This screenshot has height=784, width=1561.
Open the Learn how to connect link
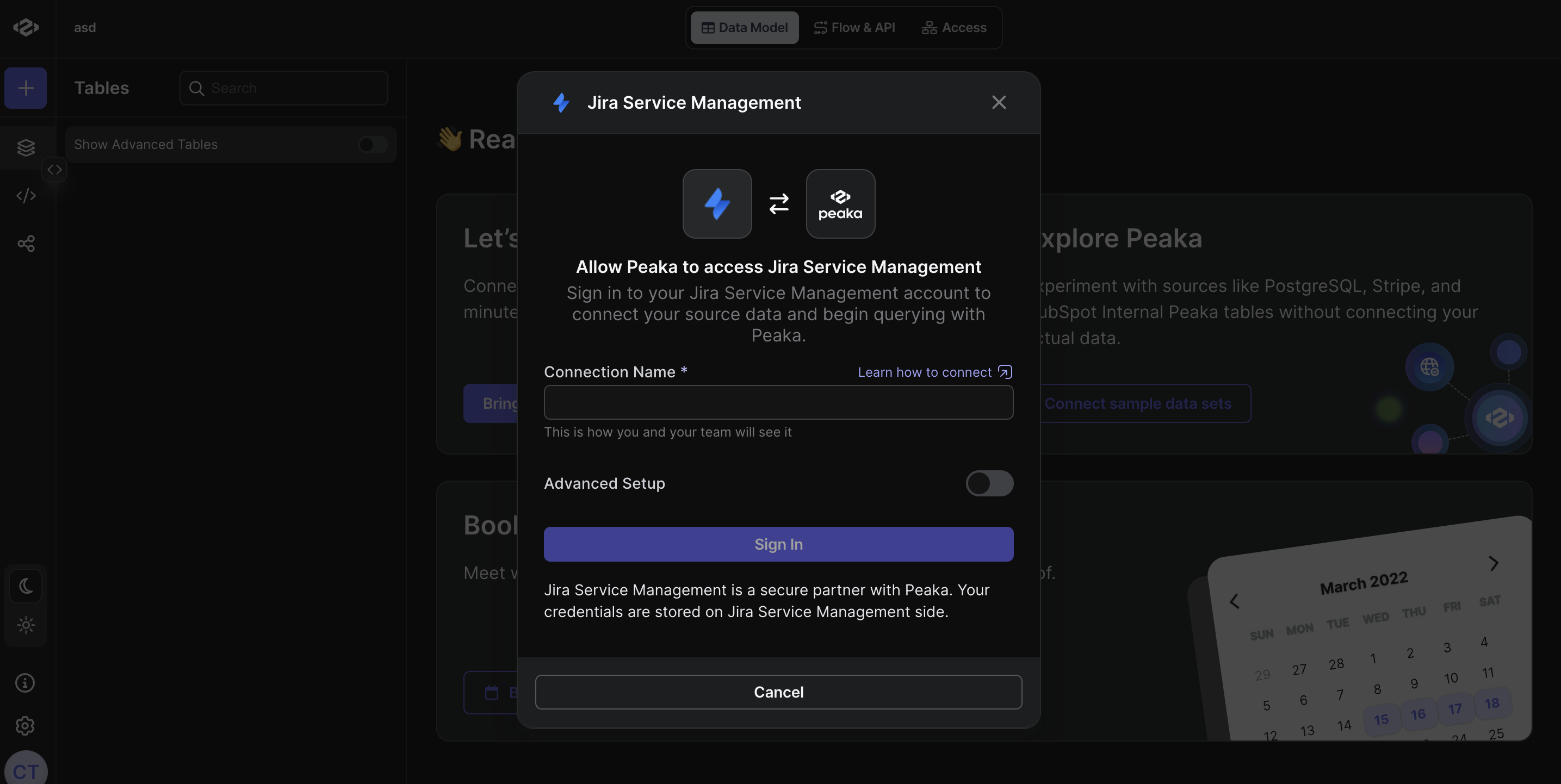pos(935,372)
